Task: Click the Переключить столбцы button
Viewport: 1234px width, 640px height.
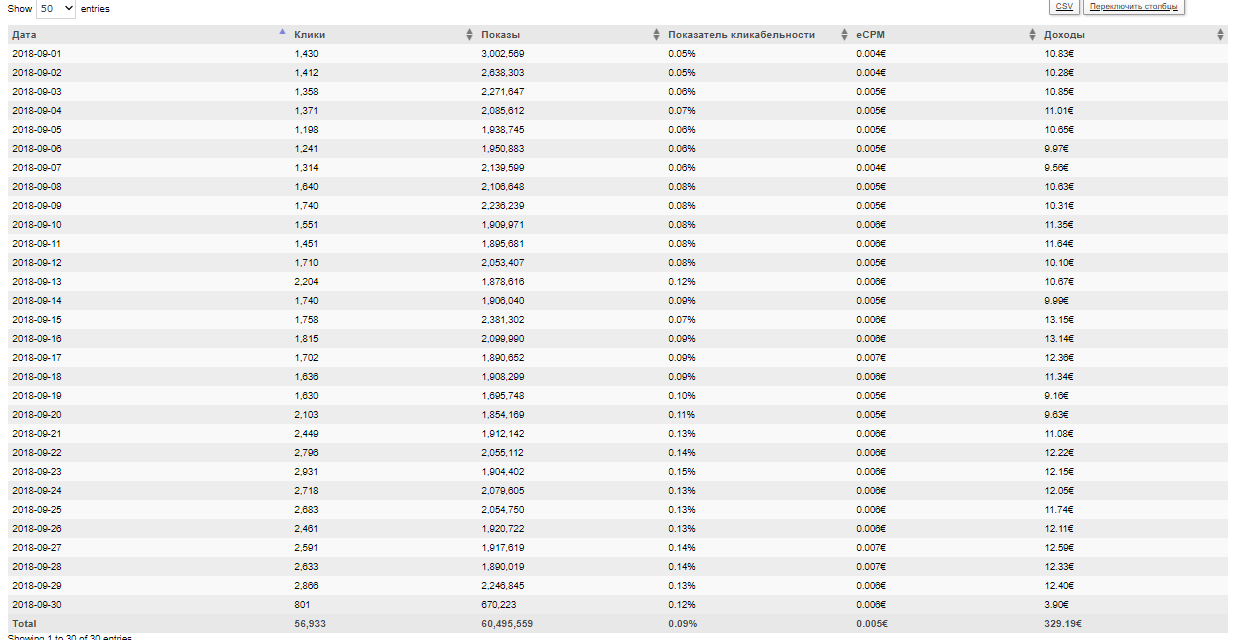Action: point(1133,6)
